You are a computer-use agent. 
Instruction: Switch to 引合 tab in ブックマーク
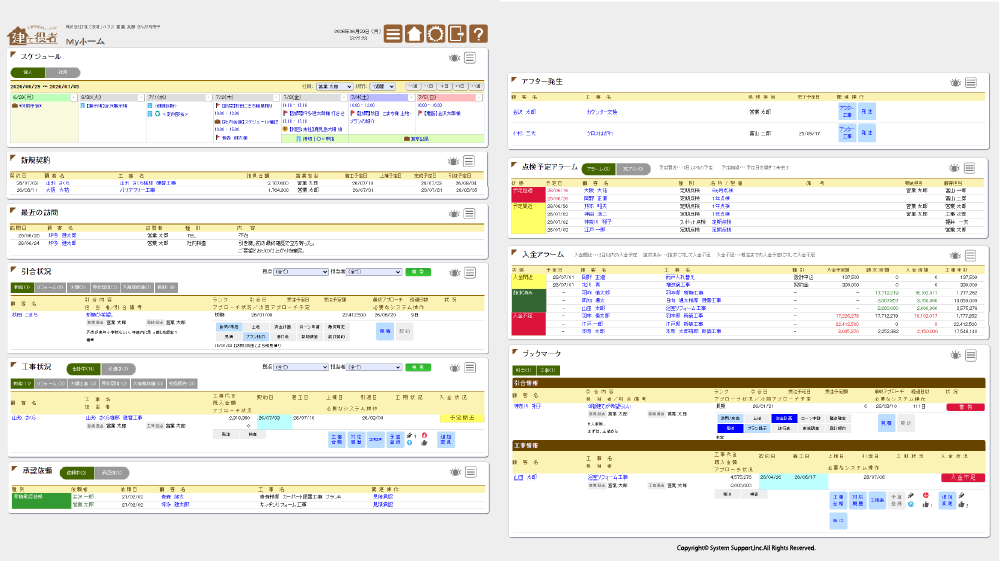click(523, 370)
